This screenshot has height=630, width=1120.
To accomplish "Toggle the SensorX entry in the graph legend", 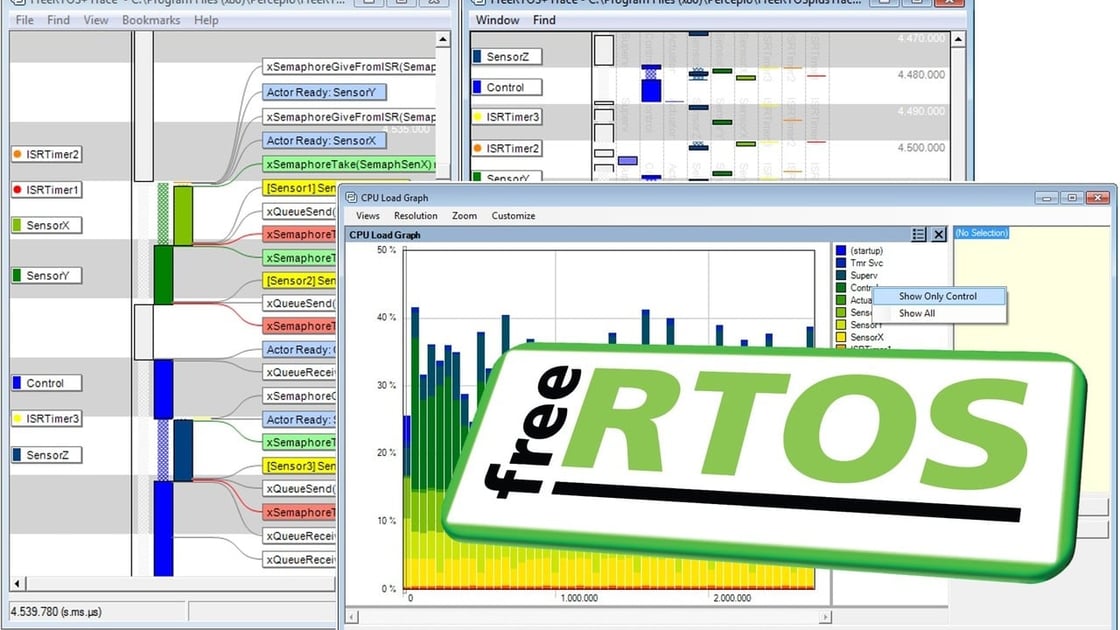I will pyautogui.click(x=862, y=337).
